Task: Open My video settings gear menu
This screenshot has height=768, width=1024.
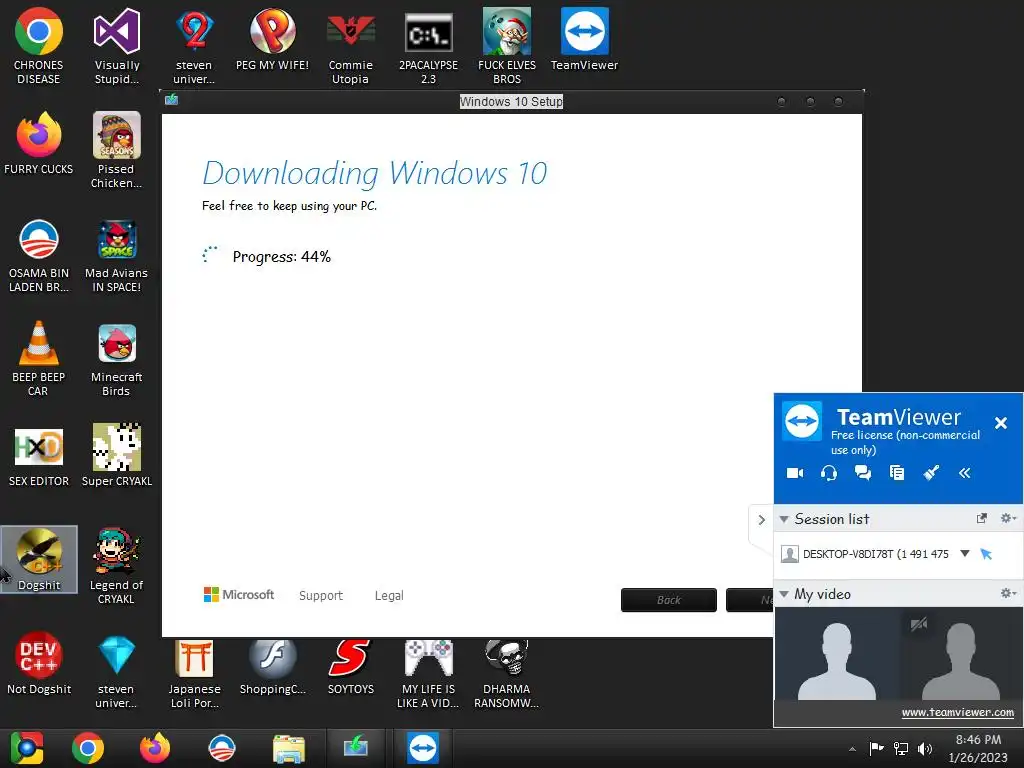Action: click(x=1008, y=593)
